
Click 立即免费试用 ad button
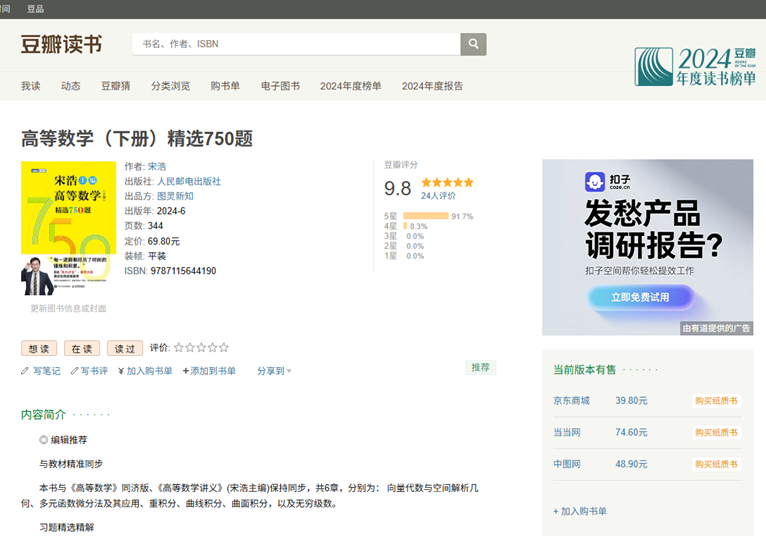coord(640,297)
